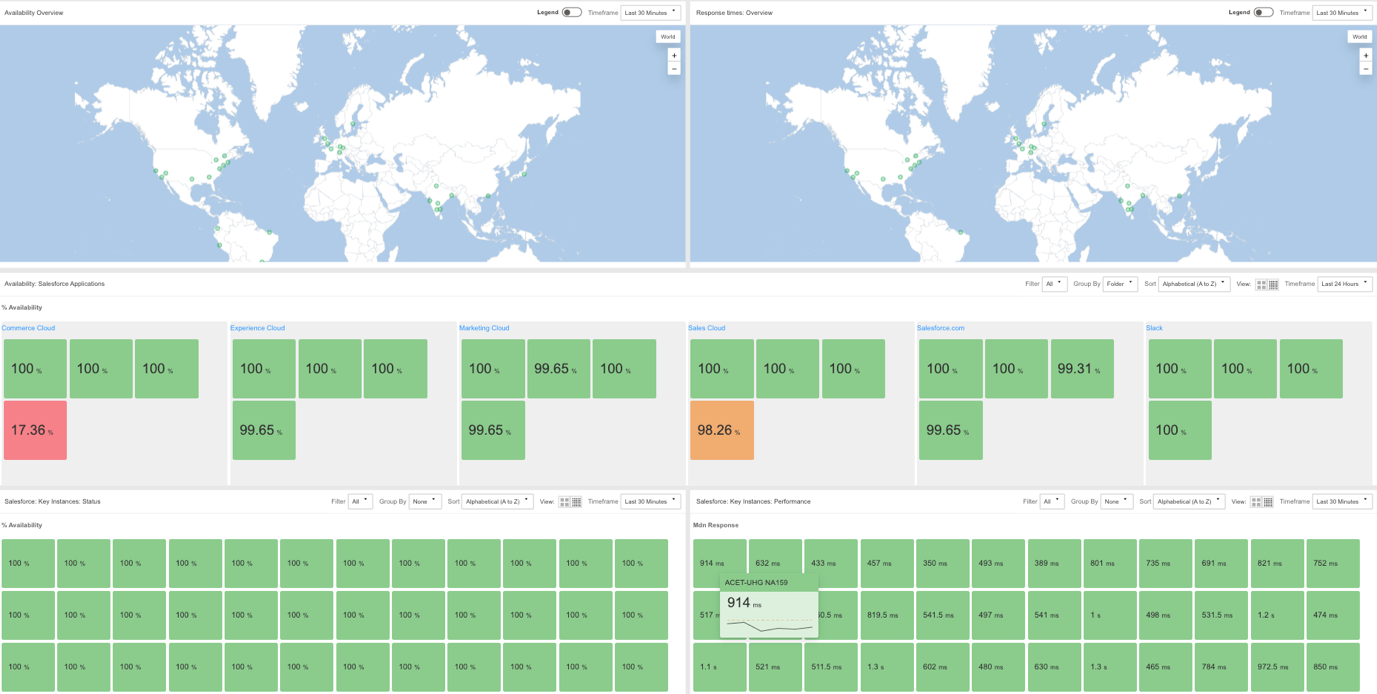Open Sort dropdown for Salesforce Applications
Screen dimensions: 1377x694
1194,284
